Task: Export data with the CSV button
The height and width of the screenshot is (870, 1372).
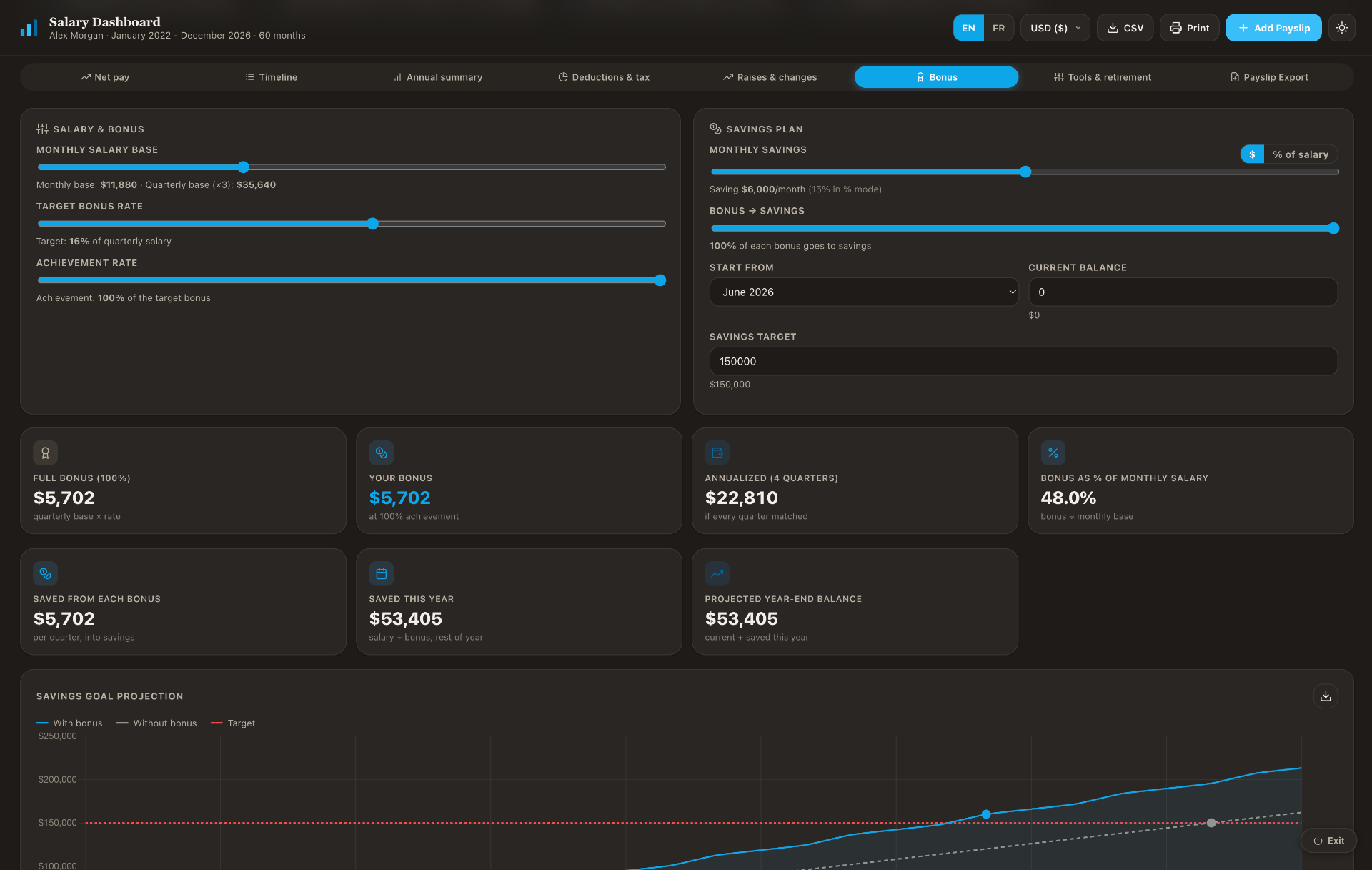Action: (1125, 28)
